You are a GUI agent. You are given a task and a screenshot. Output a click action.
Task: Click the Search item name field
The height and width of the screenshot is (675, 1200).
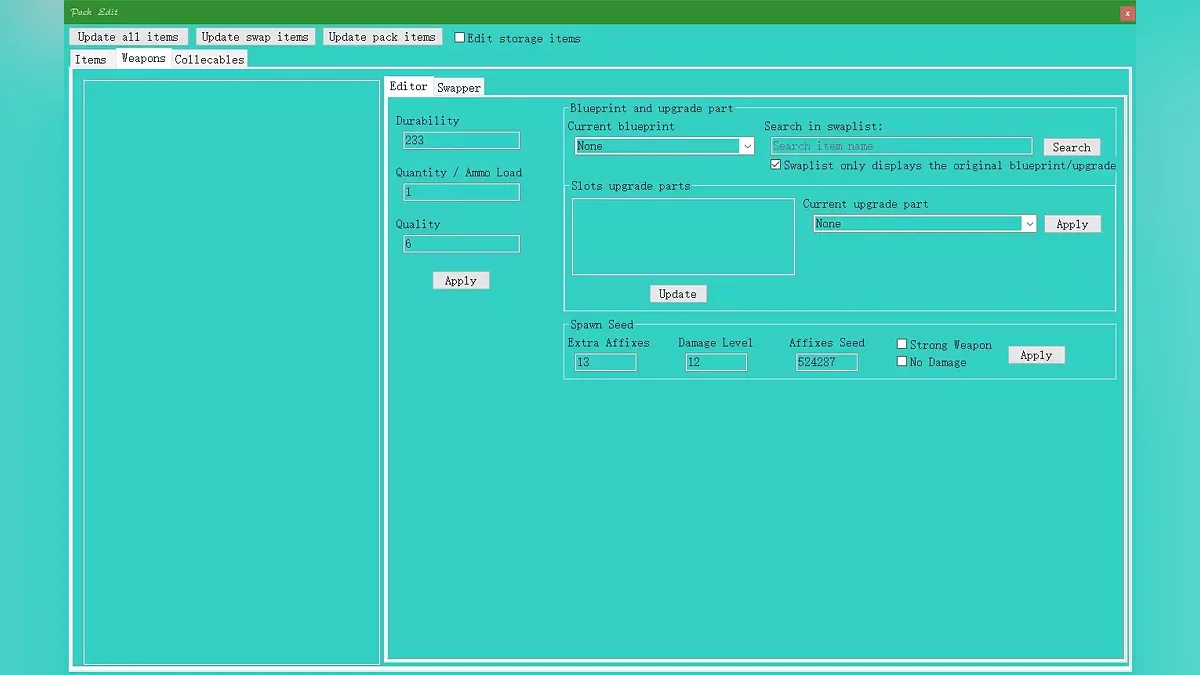click(901, 146)
